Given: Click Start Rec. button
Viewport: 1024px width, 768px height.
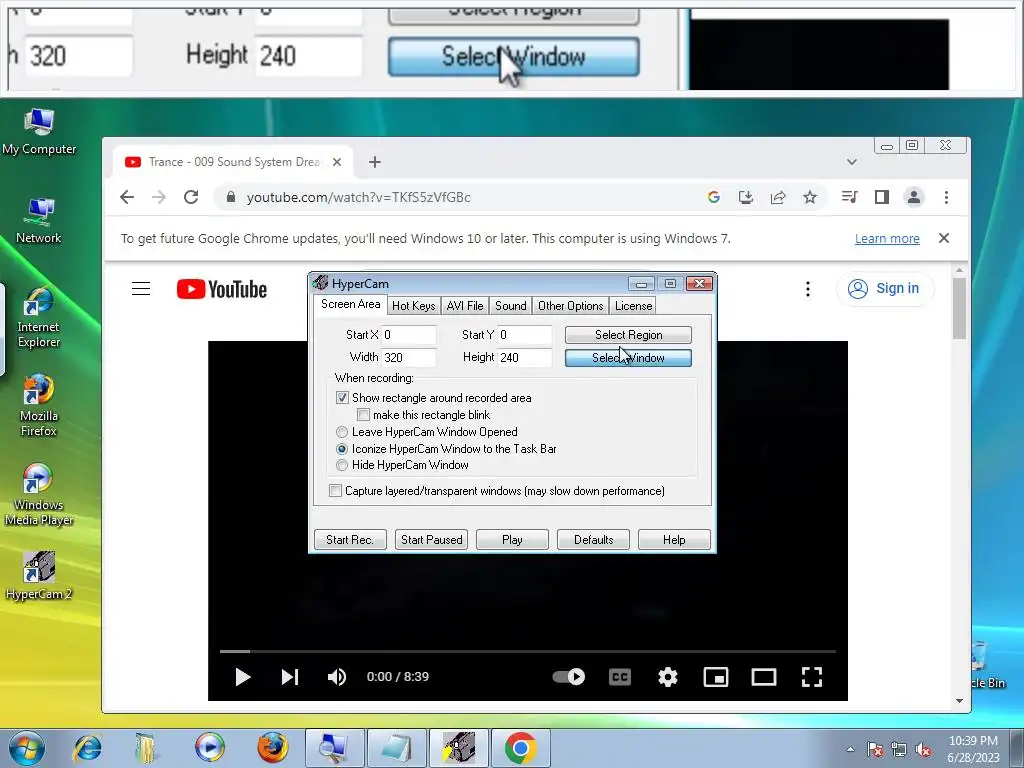Looking at the screenshot, I should point(350,539).
